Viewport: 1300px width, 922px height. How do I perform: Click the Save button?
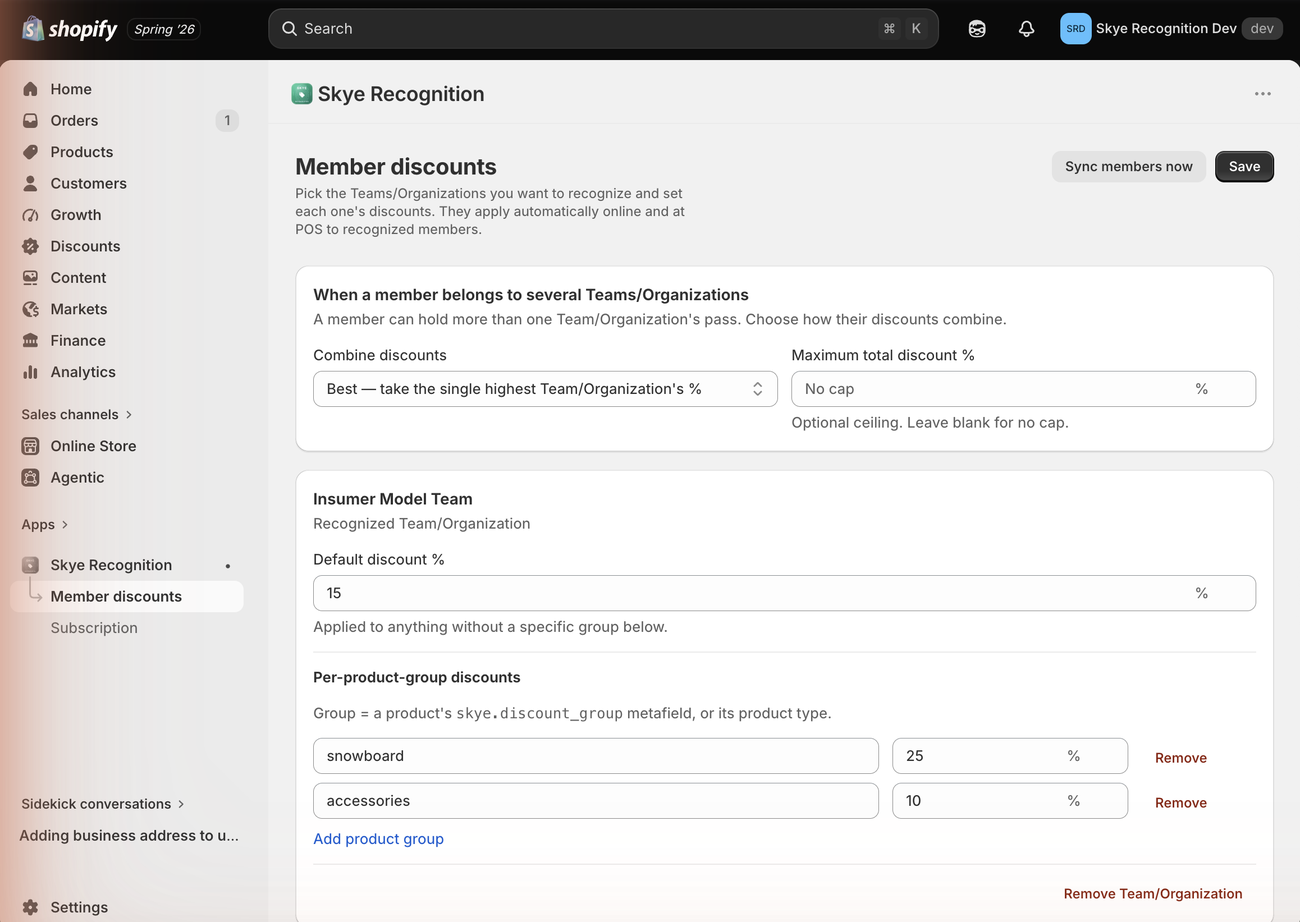(1244, 167)
